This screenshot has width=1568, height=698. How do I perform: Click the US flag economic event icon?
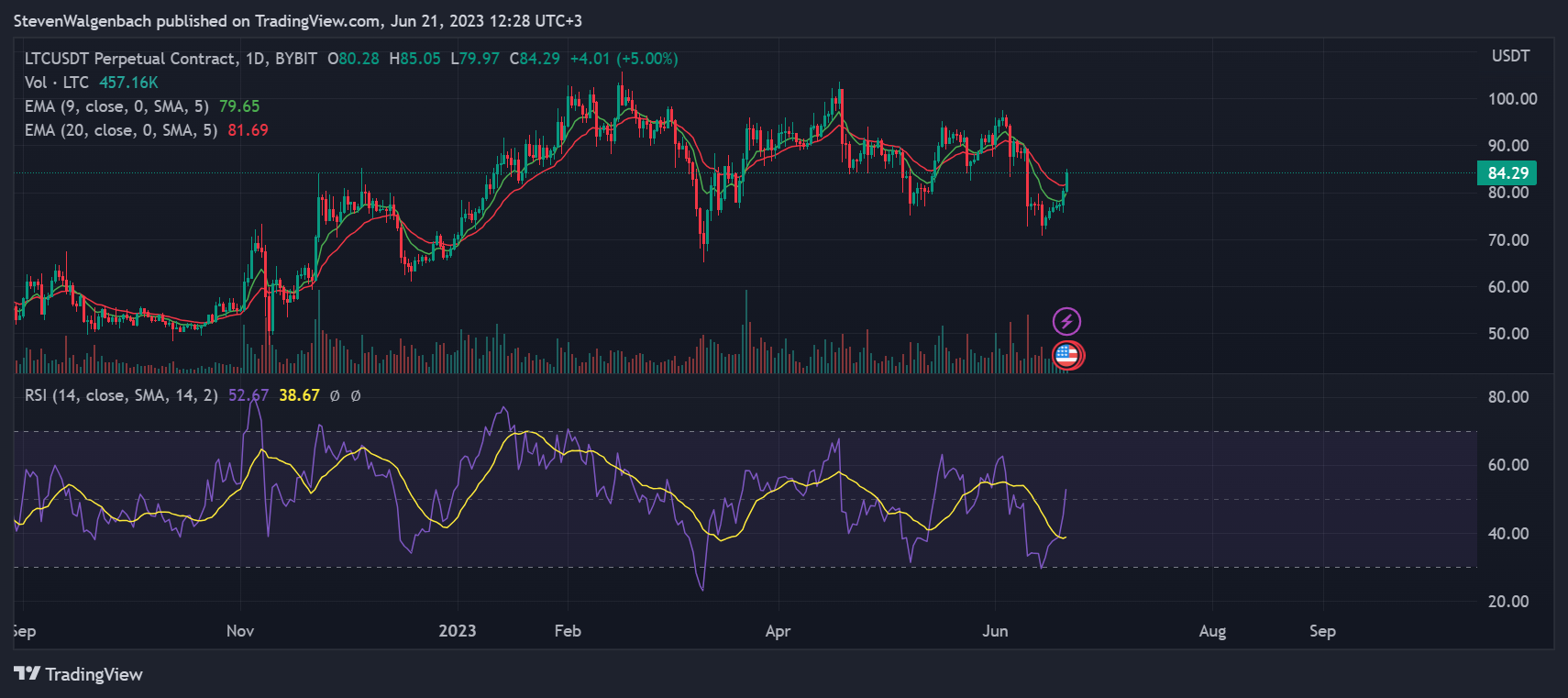click(1066, 355)
